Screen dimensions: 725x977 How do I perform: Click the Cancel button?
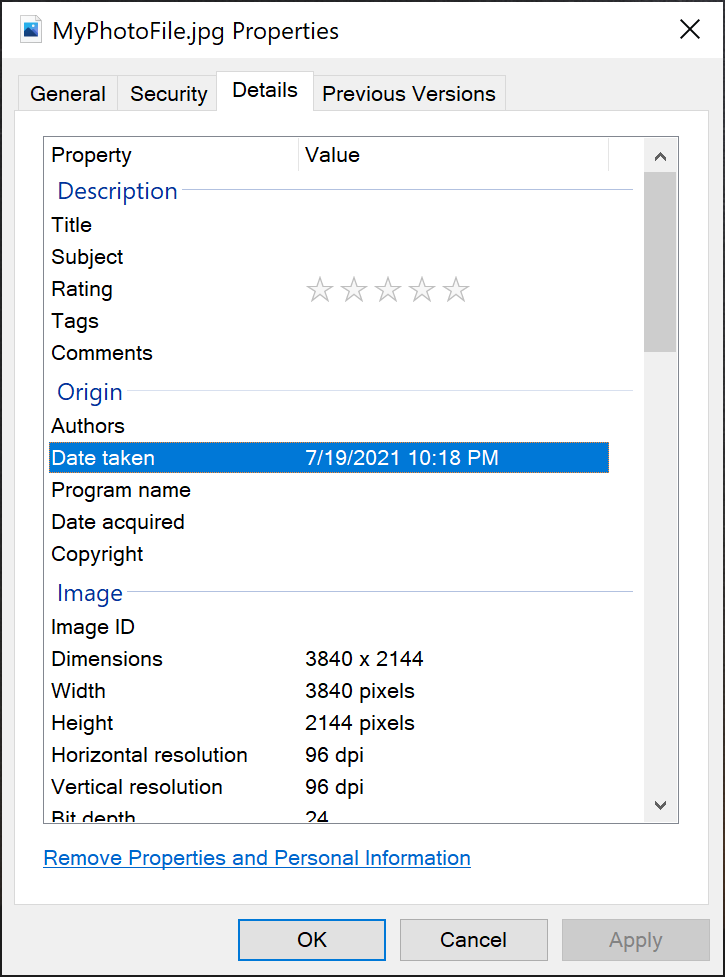click(x=473, y=939)
